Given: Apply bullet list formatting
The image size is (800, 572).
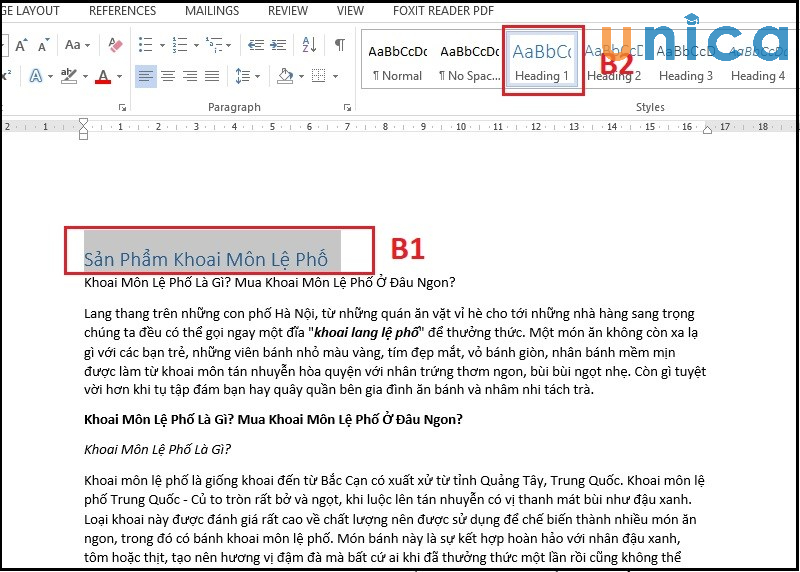Looking at the screenshot, I should tap(146, 45).
